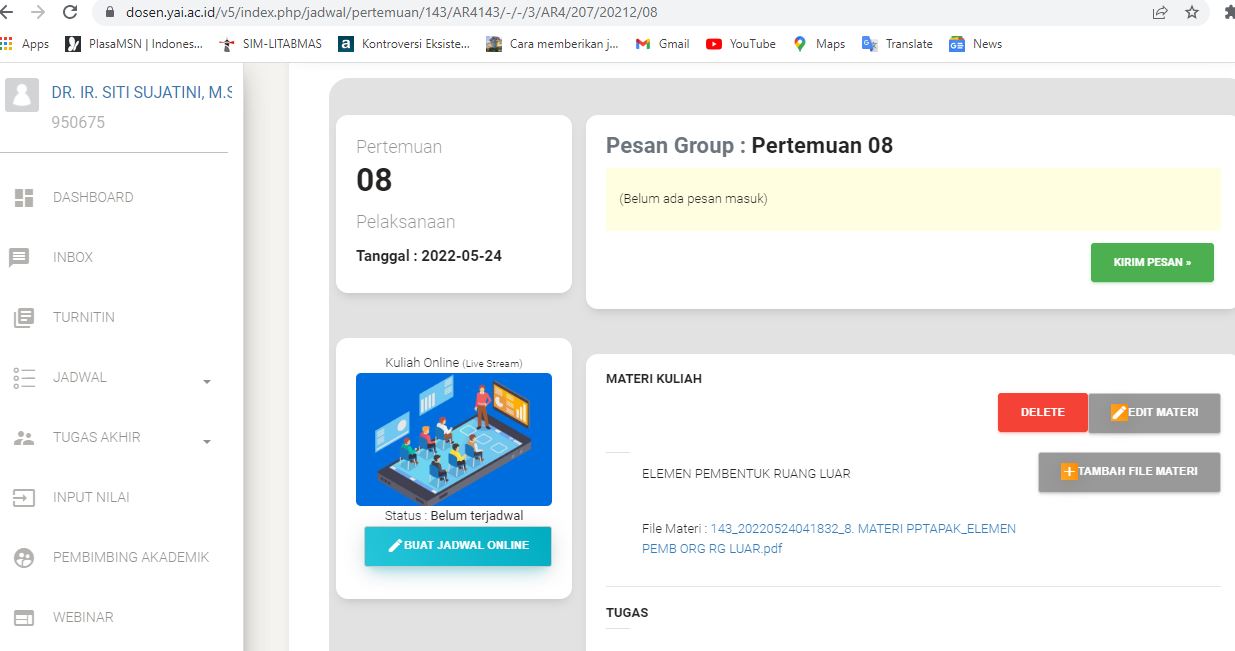Open YouTube bookmark

741,44
